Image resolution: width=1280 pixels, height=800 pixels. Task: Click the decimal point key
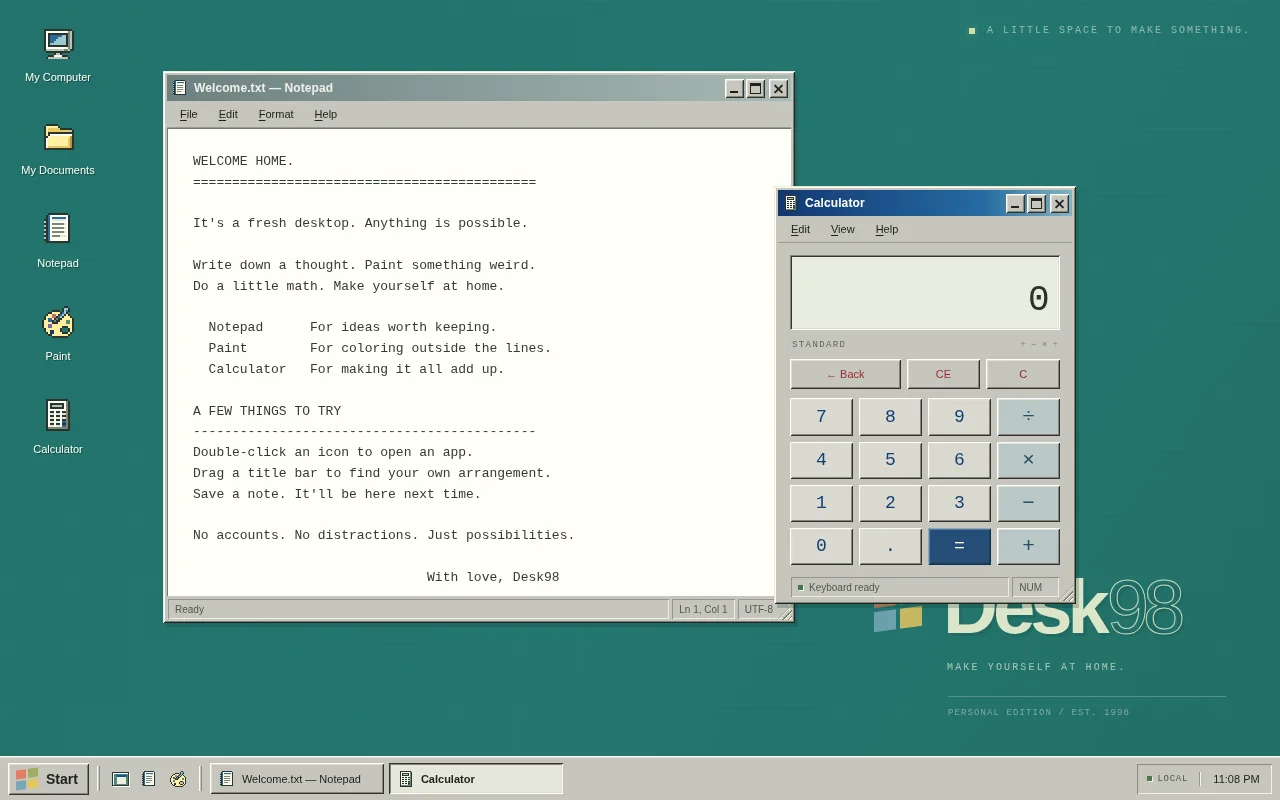pyautogui.click(x=890, y=546)
